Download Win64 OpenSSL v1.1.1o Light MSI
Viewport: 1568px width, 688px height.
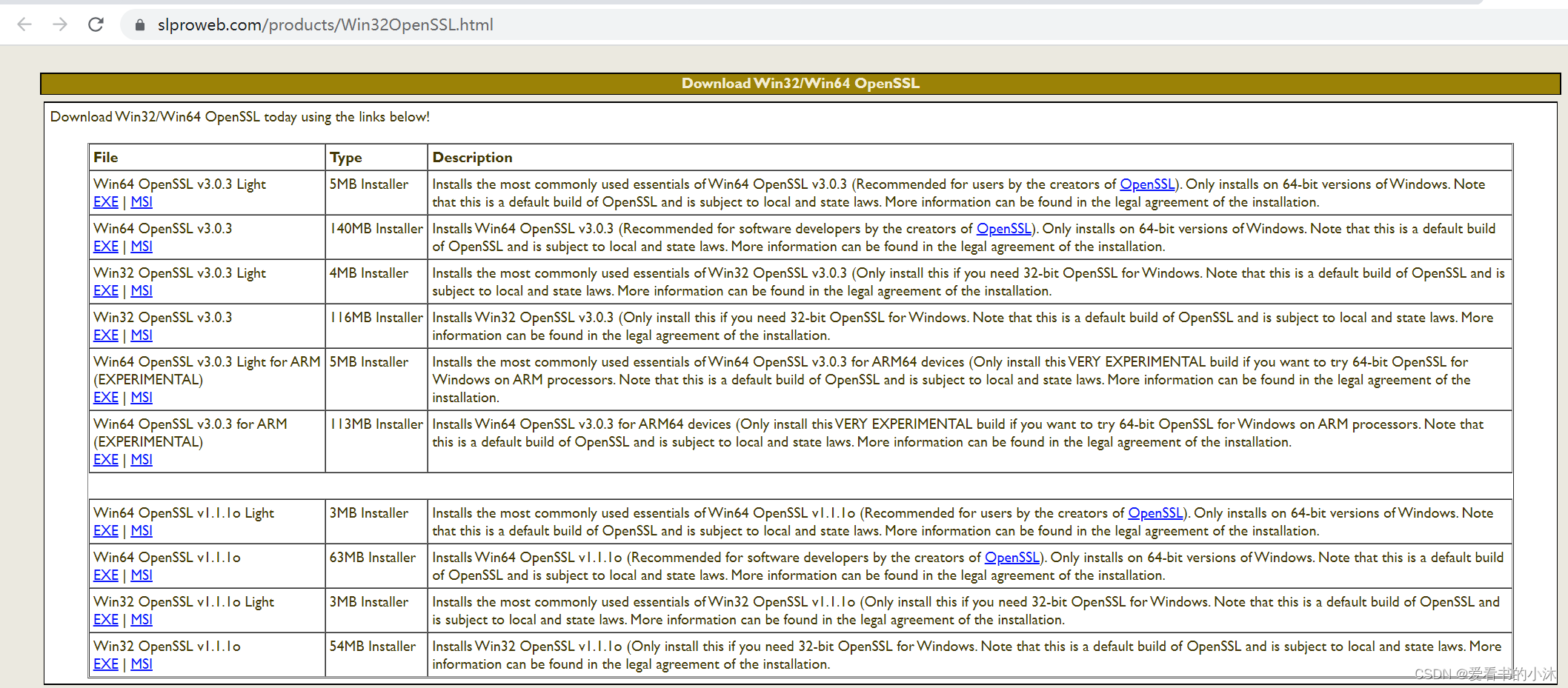[x=142, y=531]
